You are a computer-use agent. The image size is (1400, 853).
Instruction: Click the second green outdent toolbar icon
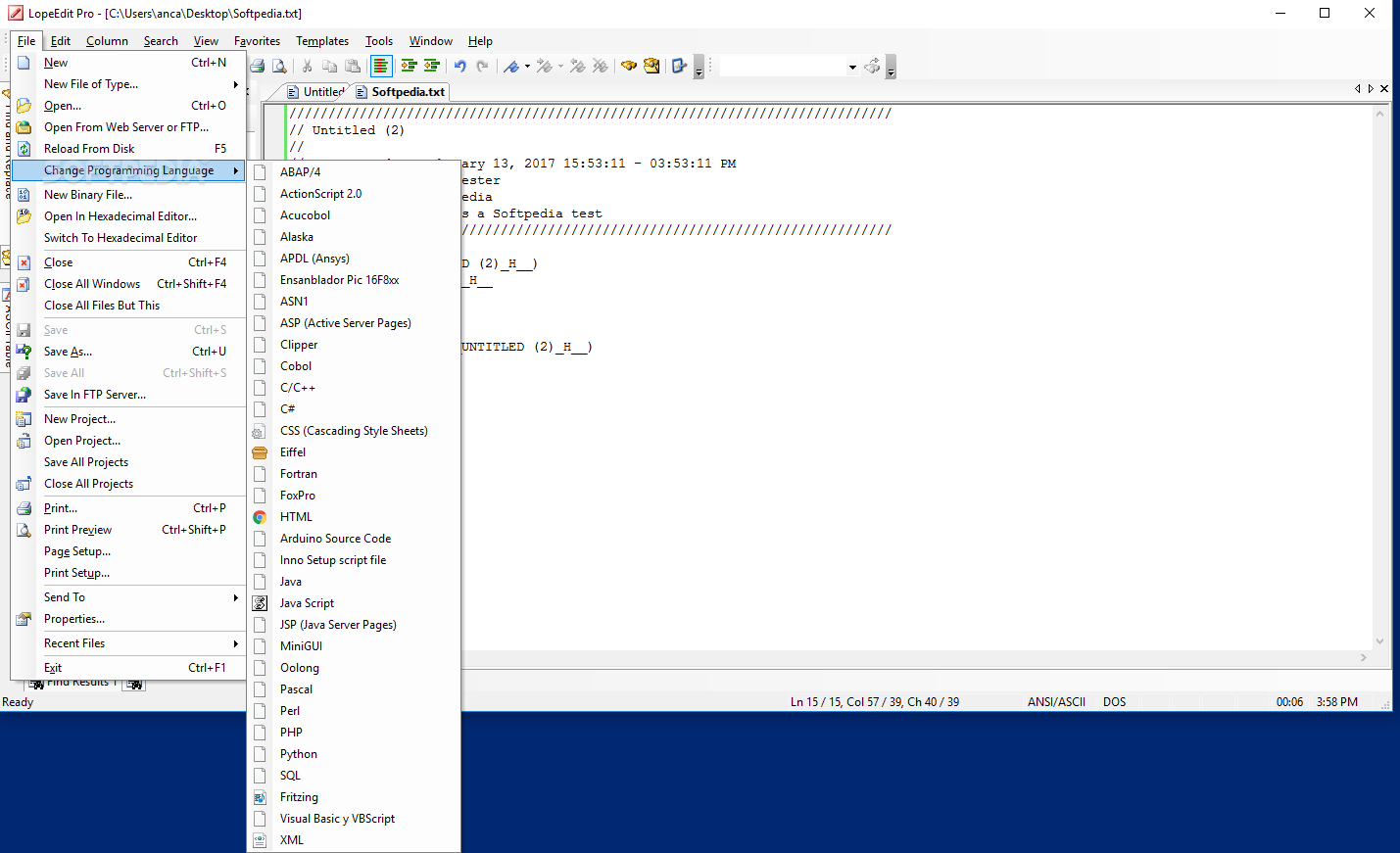point(432,67)
